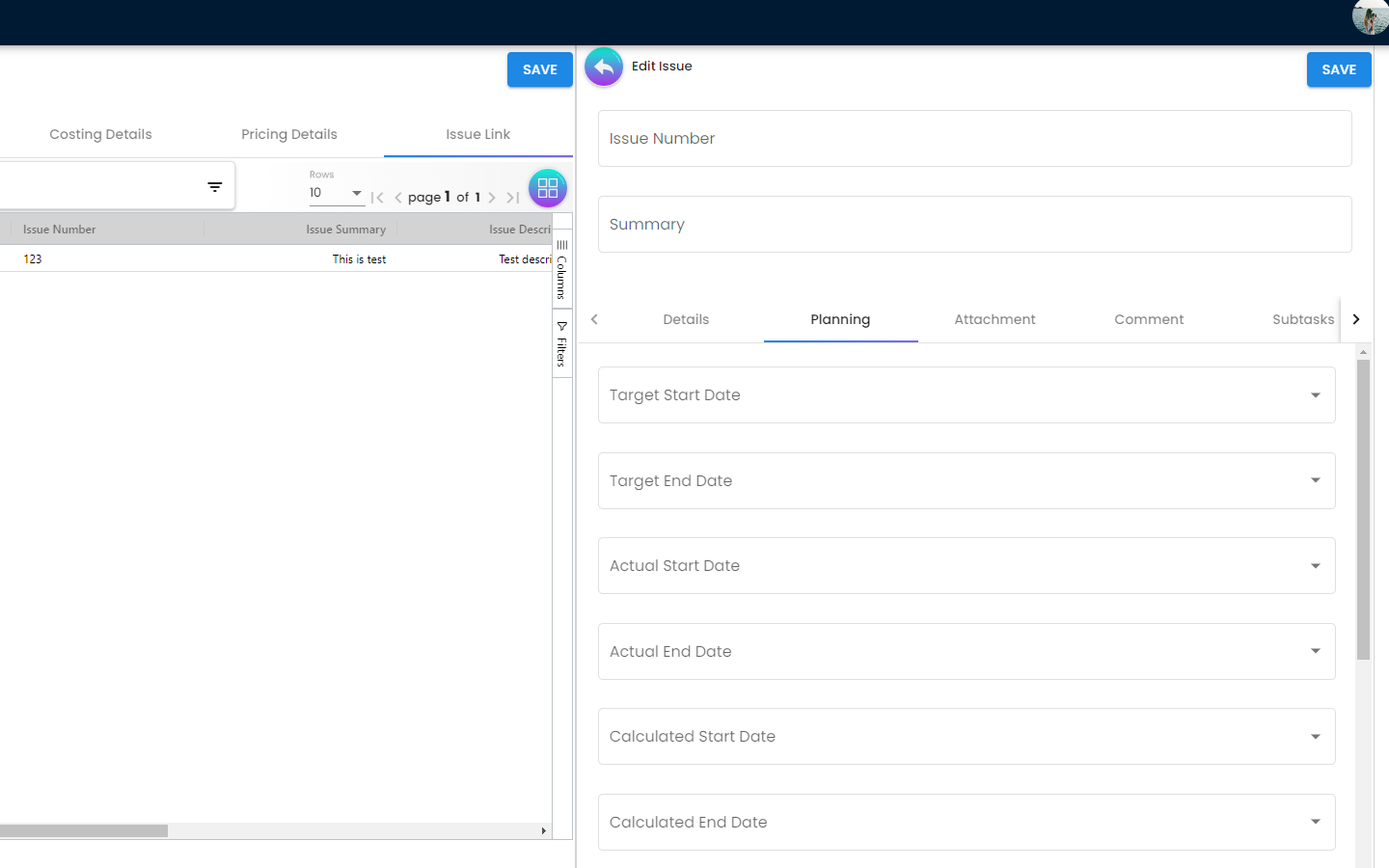1389x868 pixels.
Task: Go to previous page of issue table
Action: [398, 198]
